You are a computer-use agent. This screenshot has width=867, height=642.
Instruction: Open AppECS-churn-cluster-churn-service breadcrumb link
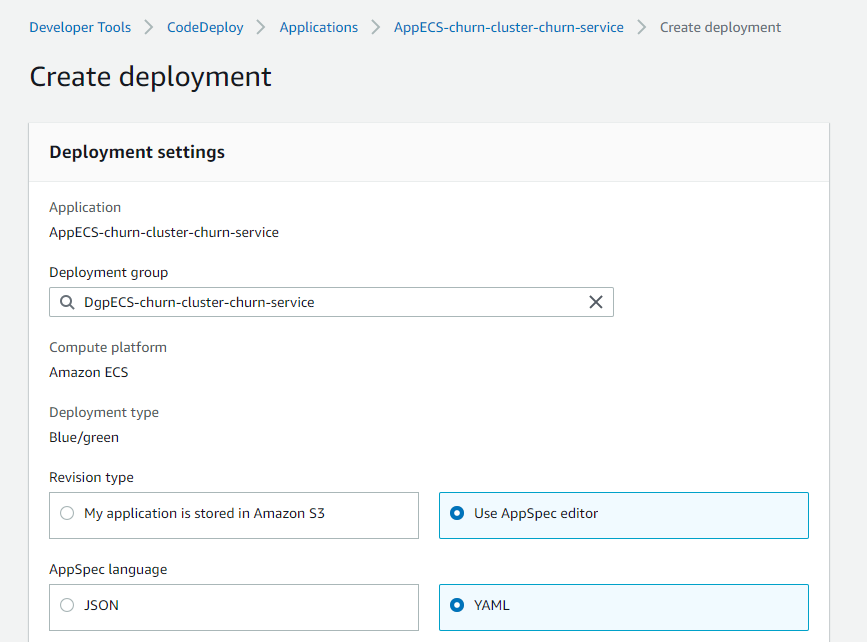point(509,27)
